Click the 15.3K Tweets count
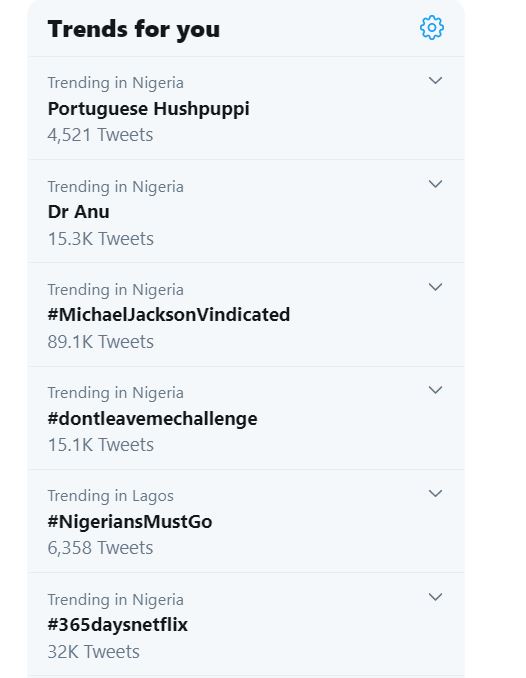The height and width of the screenshot is (678, 526). pyautogui.click(x=101, y=239)
